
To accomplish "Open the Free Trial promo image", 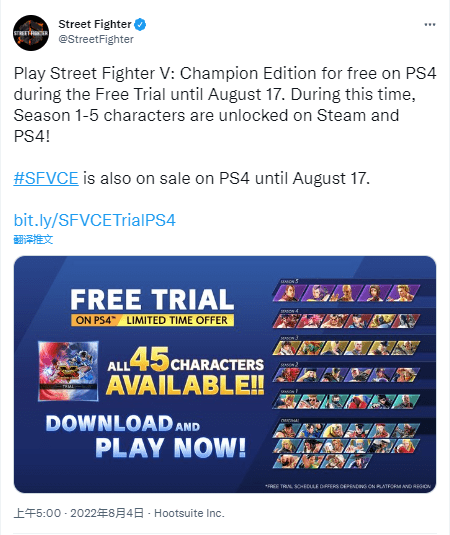I will pyautogui.click(x=225, y=374).
